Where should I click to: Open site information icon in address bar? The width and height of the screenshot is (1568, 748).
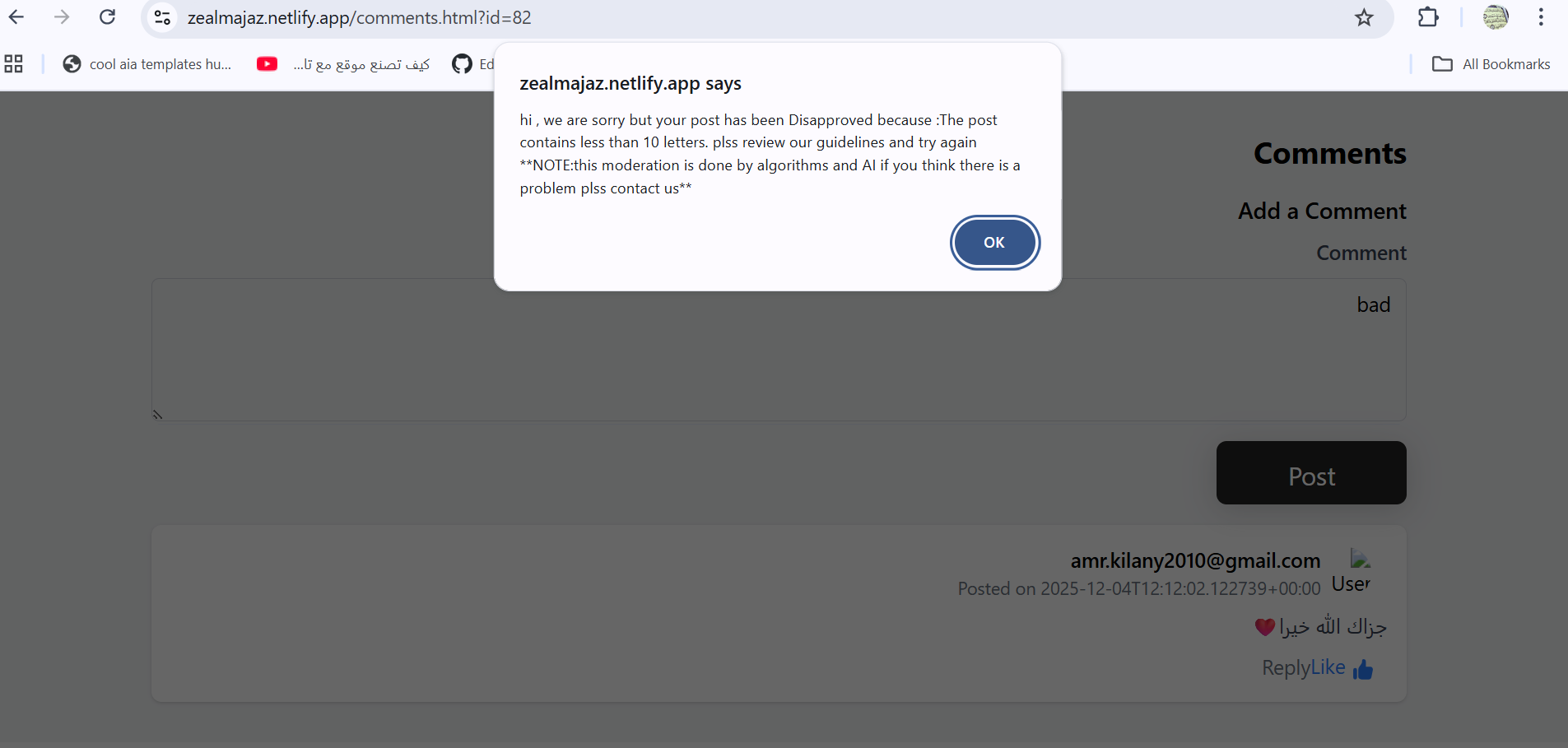tap(163, 17)
